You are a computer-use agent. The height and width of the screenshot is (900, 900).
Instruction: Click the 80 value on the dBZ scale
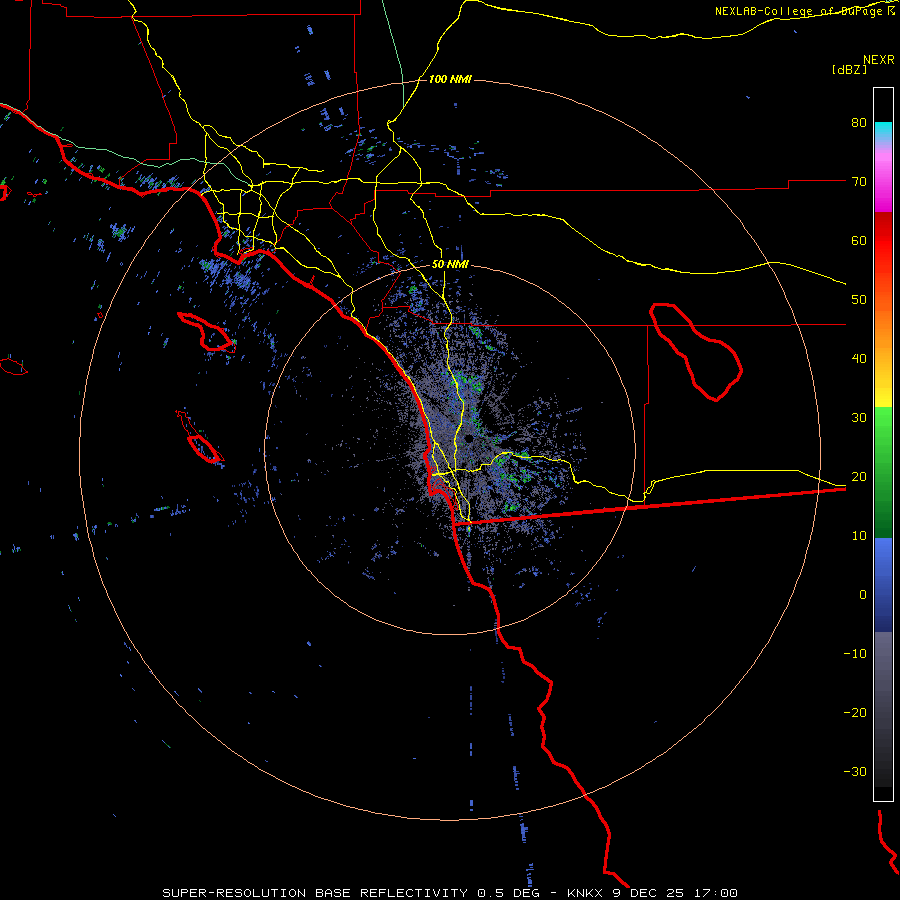[x=859, y=123]
